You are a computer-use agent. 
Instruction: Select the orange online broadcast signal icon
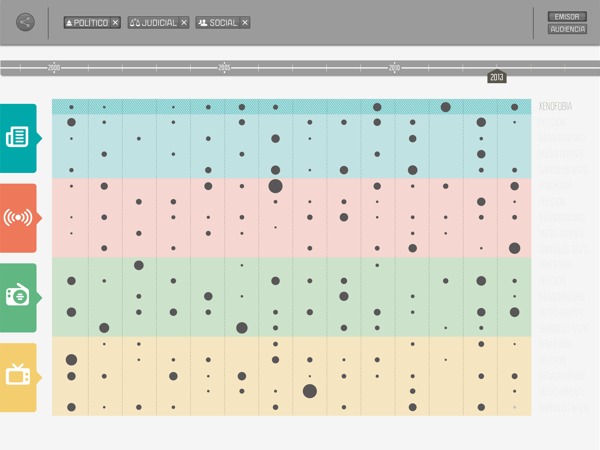tap(17, 218)
